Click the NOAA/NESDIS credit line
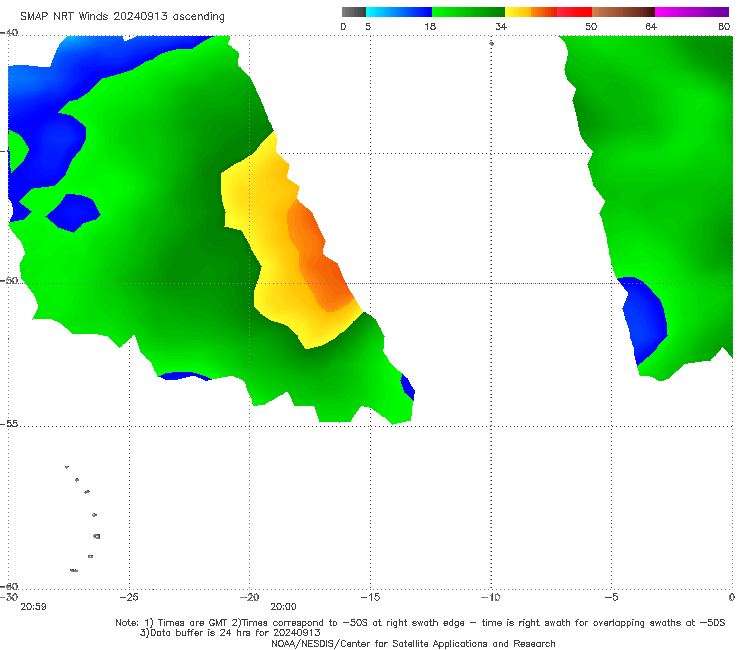The image size is (740, 650). coord(413,644)
